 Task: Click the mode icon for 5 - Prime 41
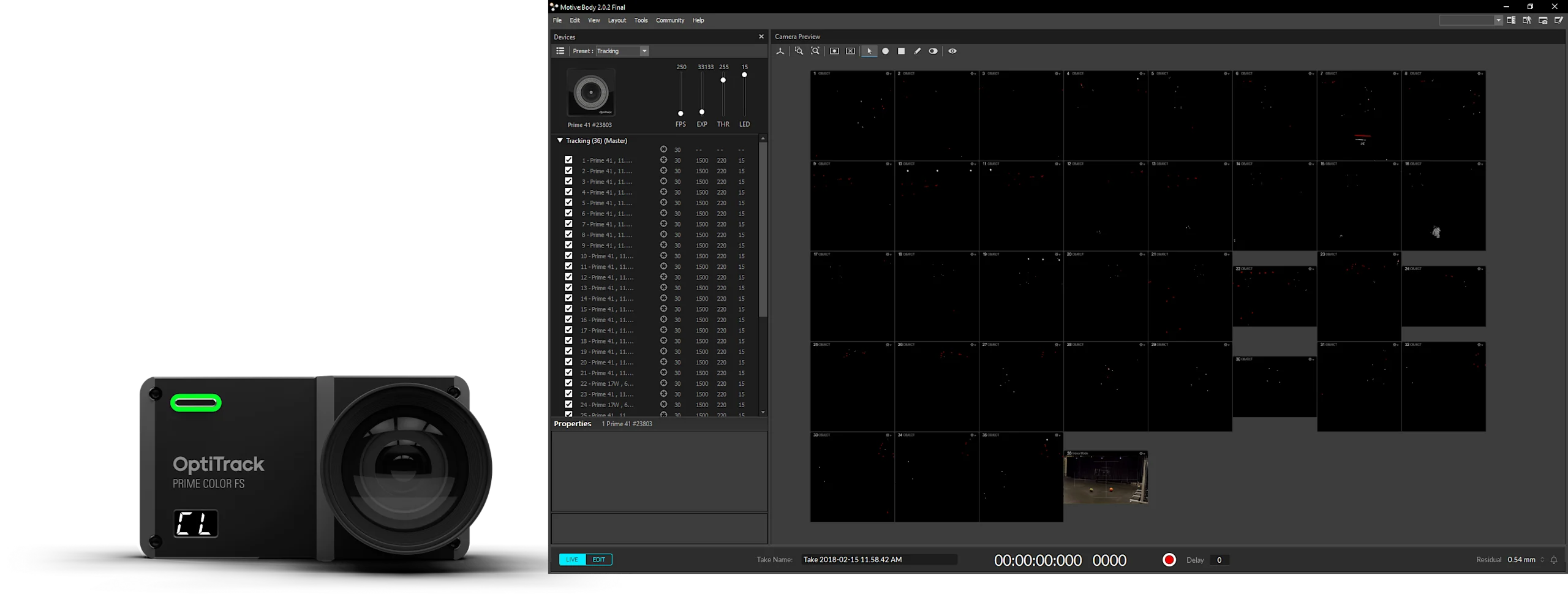663,203
